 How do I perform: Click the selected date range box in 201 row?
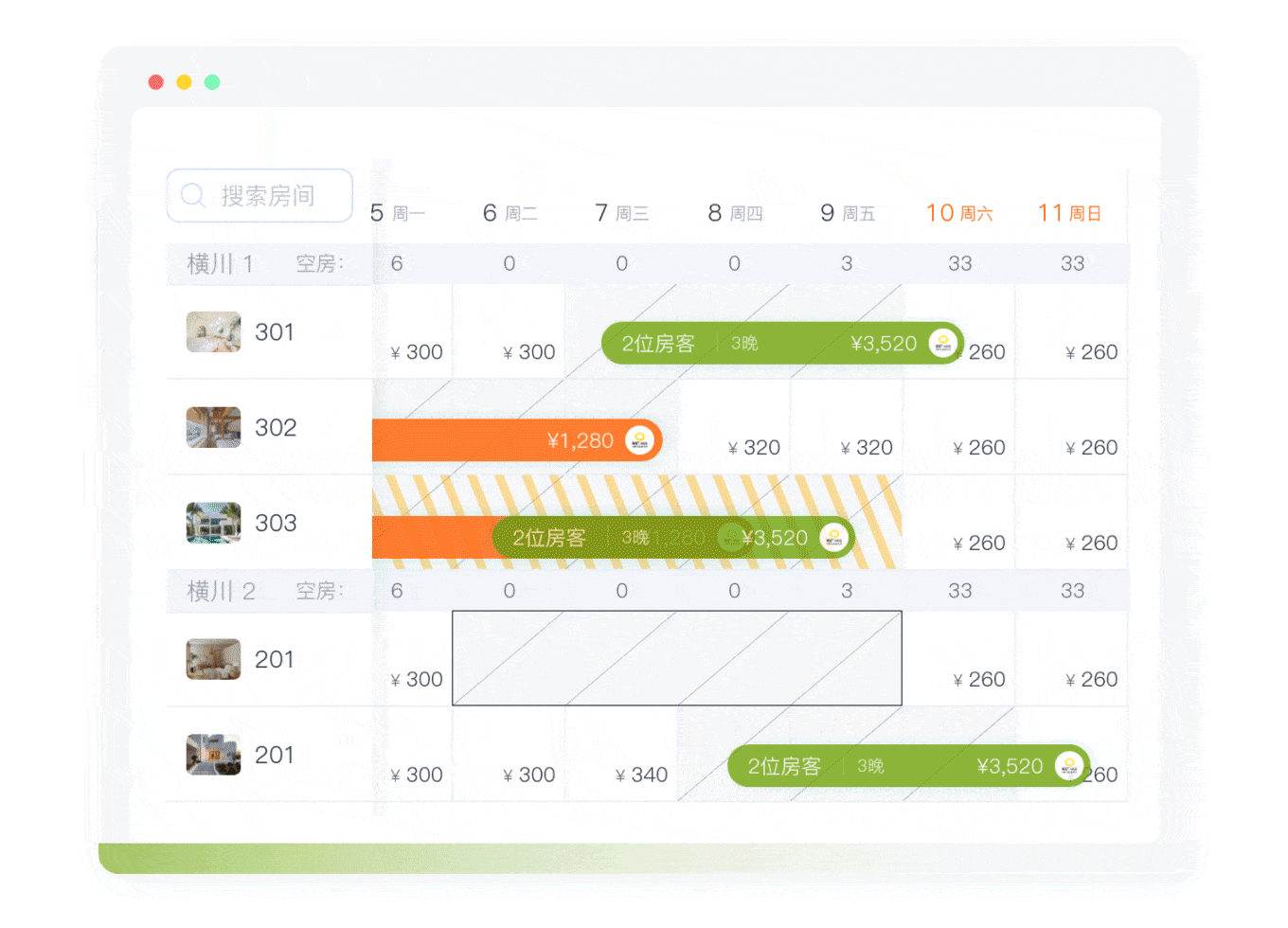click(x=677, y=658)
